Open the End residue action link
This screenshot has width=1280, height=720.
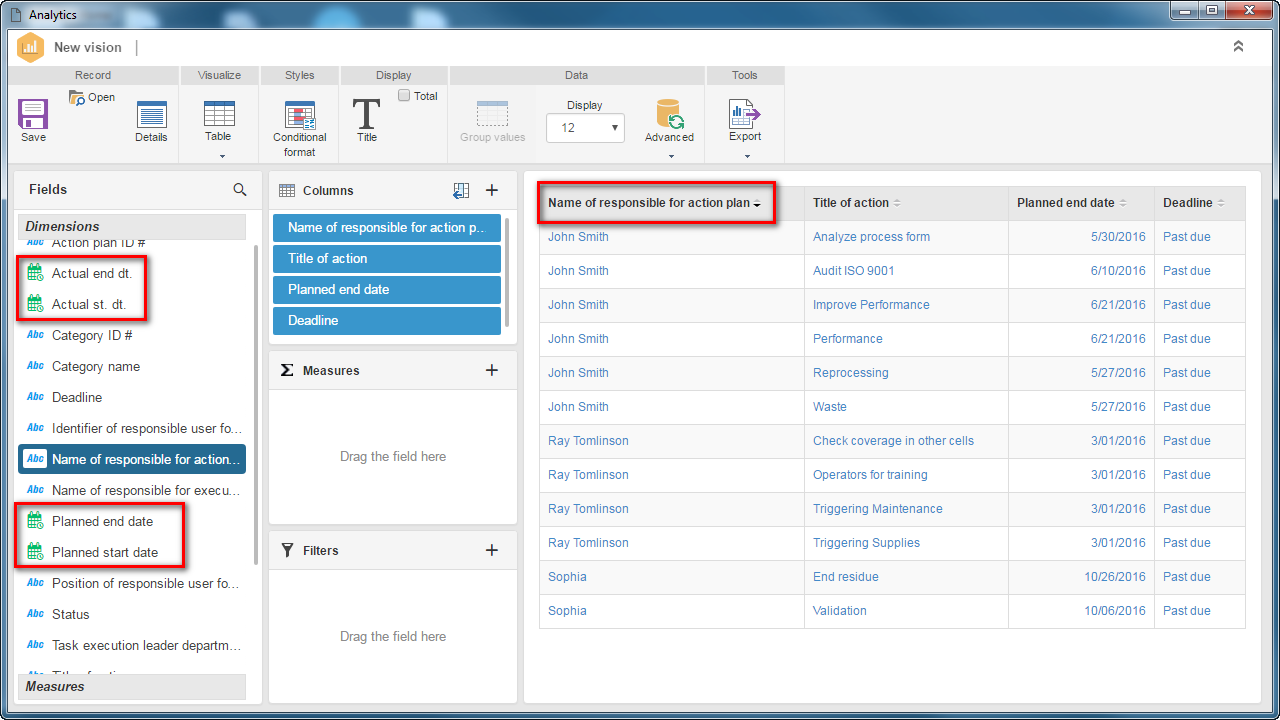pos(846,577)
